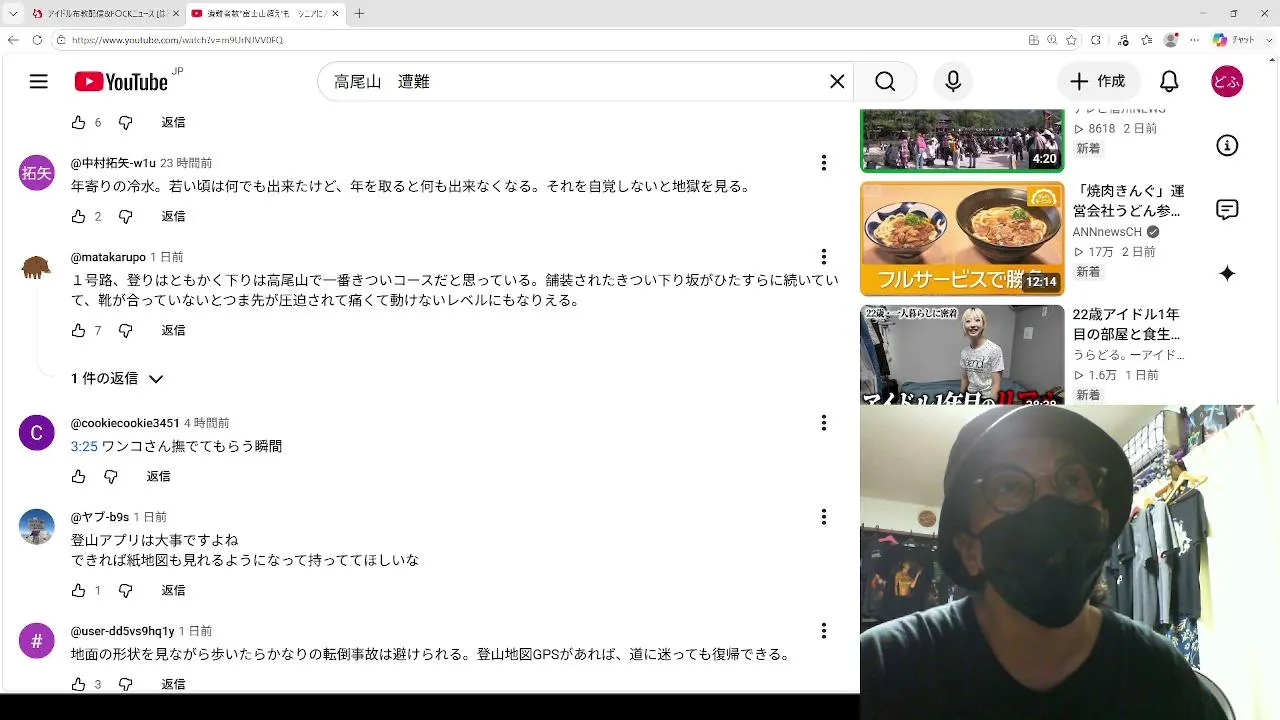Open YouTube notifications bell
The width and height of the screenshot is (1280, 720).
[1169, 82]
